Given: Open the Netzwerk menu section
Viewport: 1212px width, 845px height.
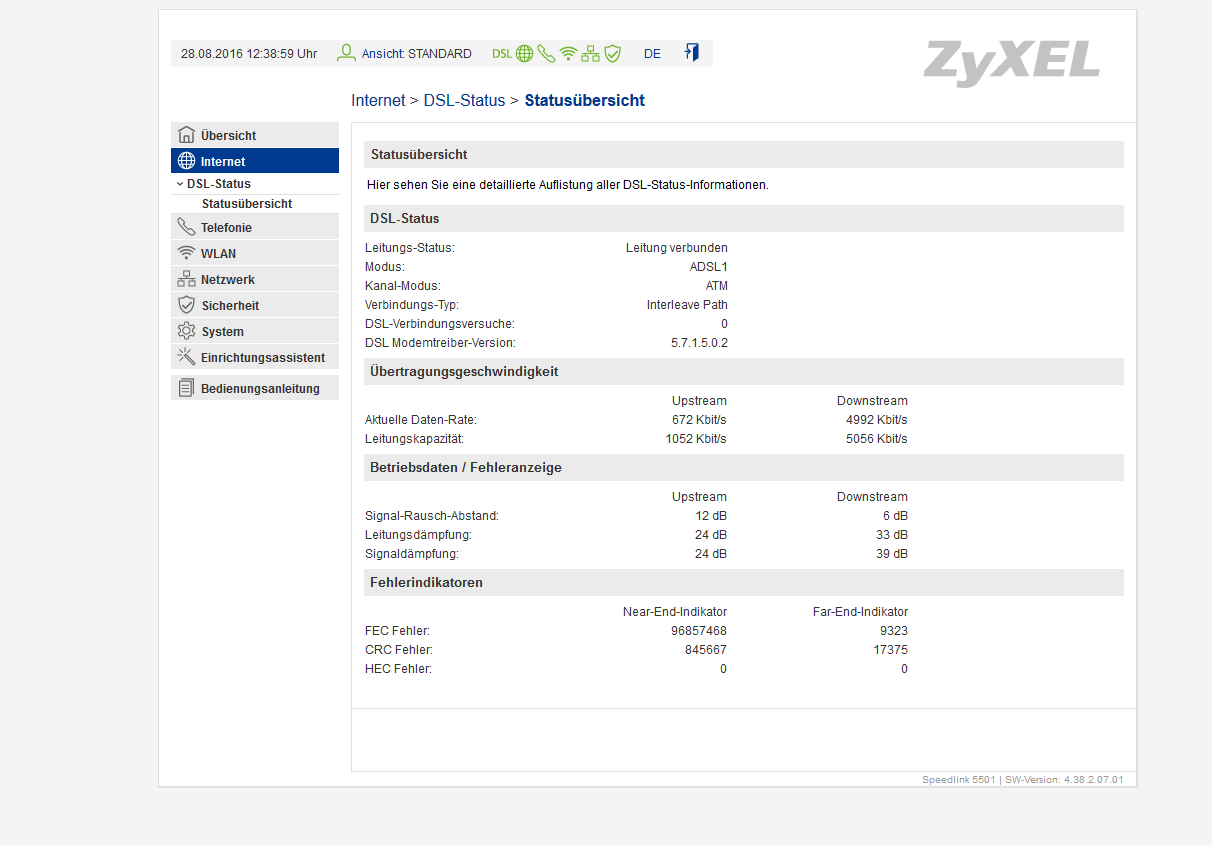Looking at the screenshot, I should (x=255, y=279).
